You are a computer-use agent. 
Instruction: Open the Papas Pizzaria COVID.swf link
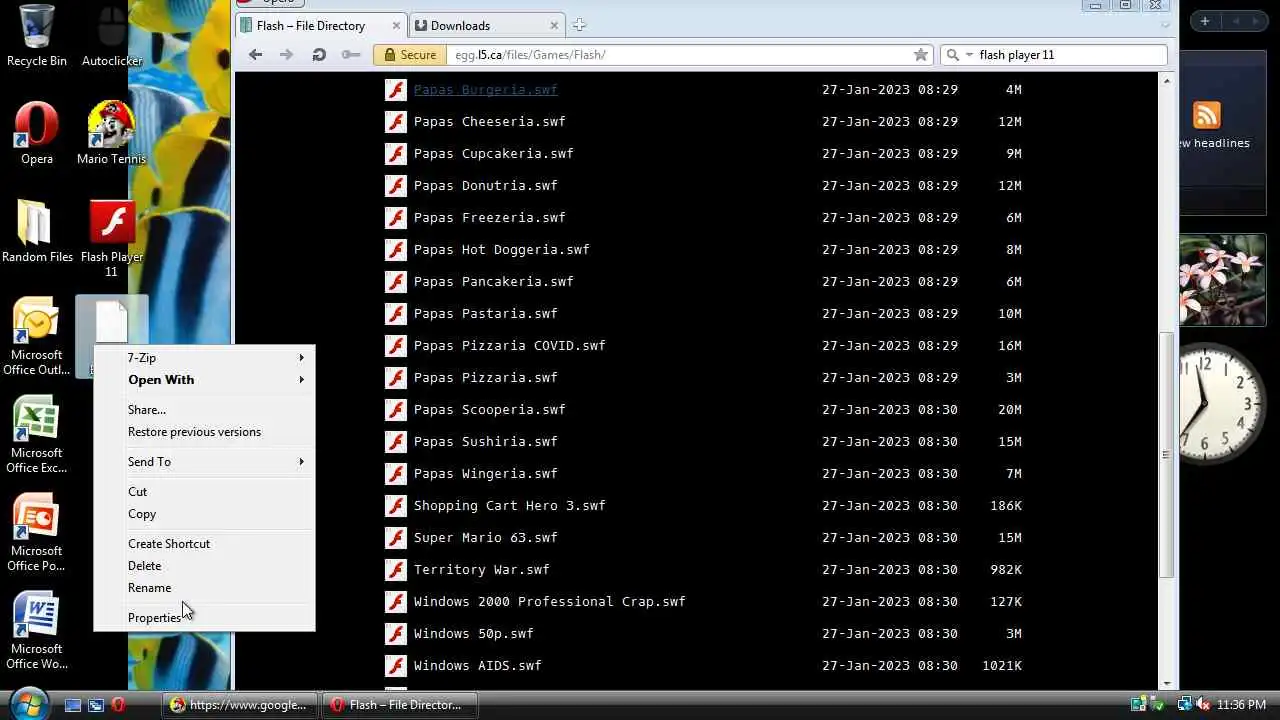pyautogui.click(x=509, y=345)
